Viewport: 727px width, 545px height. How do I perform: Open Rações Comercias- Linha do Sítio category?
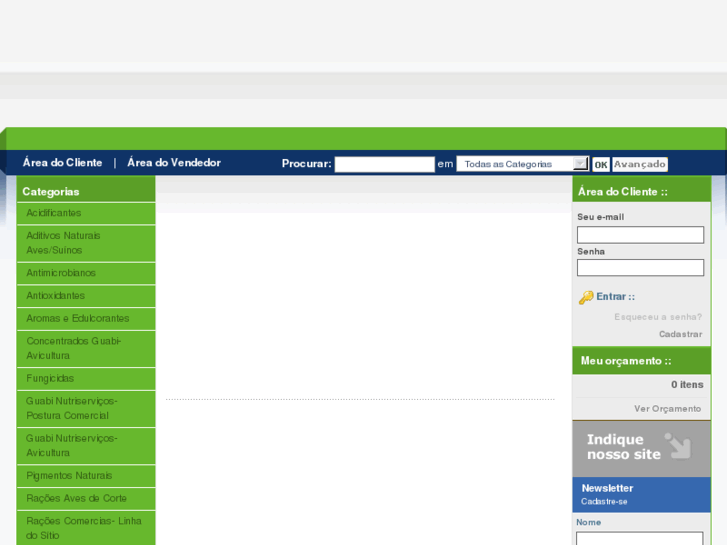pyautogui.click(x=86, y=528)
